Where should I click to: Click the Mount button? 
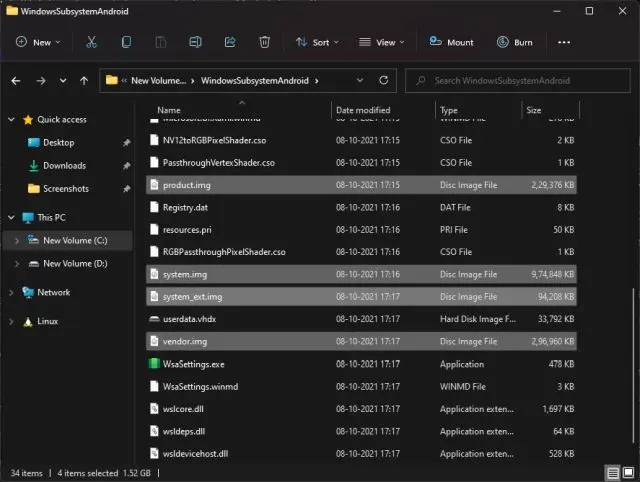(x=451, y=42)
